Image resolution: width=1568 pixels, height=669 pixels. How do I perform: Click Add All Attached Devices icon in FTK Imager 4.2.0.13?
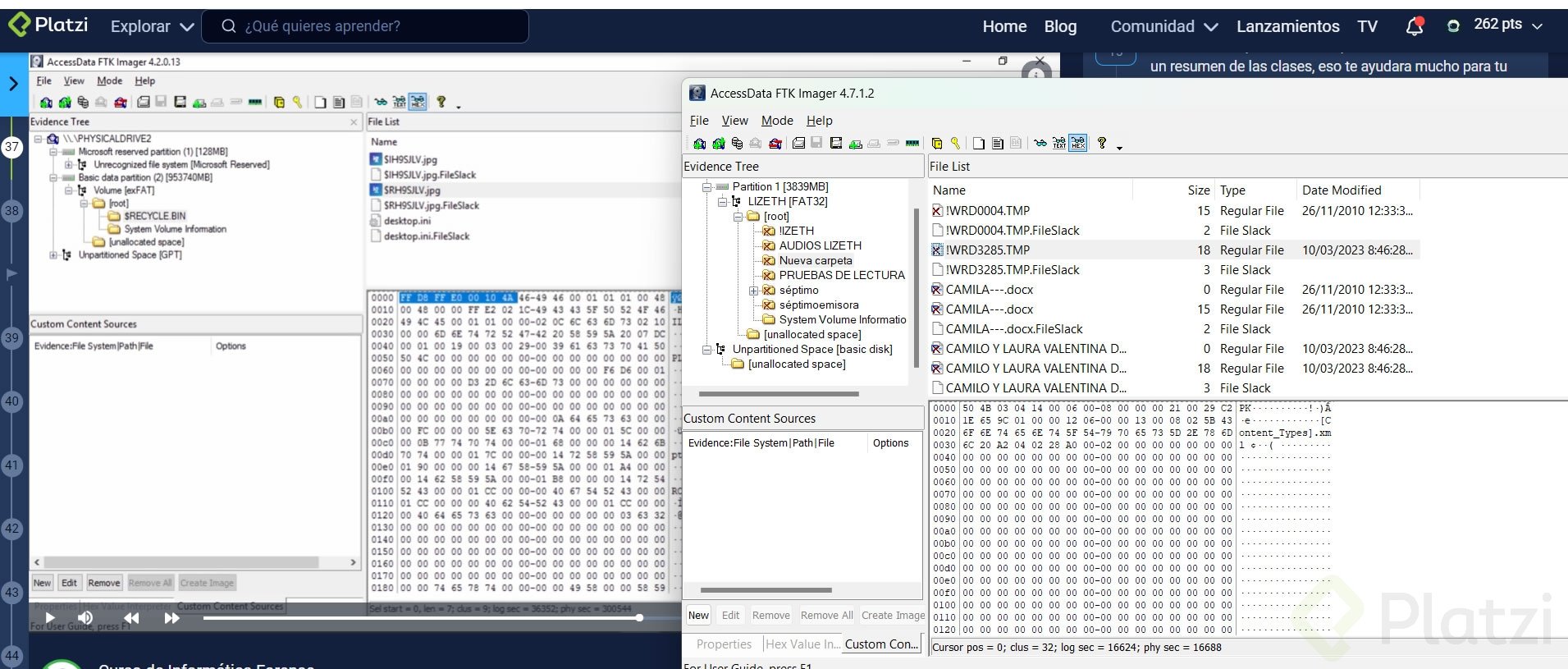pos(65,102)
